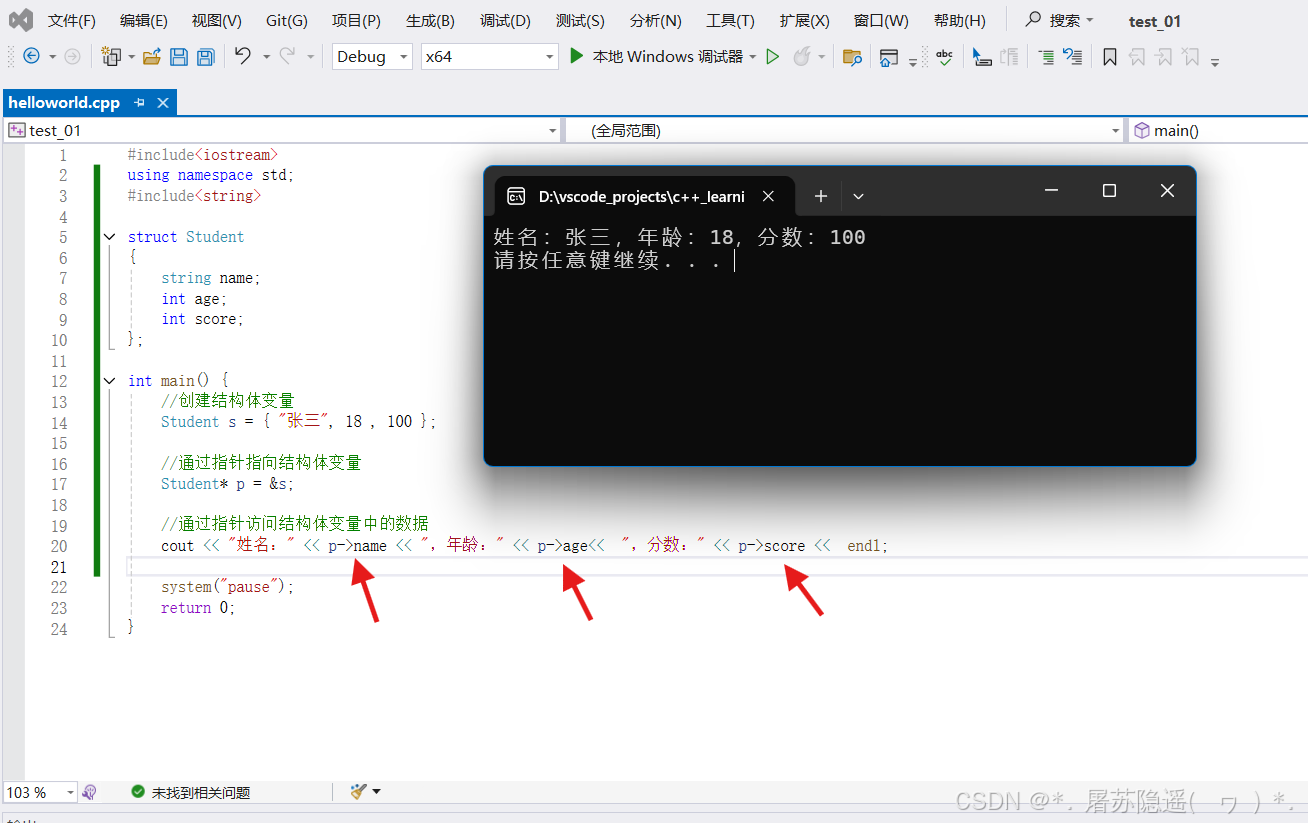This screenshot has width=1308, height=823.
Task: Open the 编辑(E) menu
Action: pos(144,21)
